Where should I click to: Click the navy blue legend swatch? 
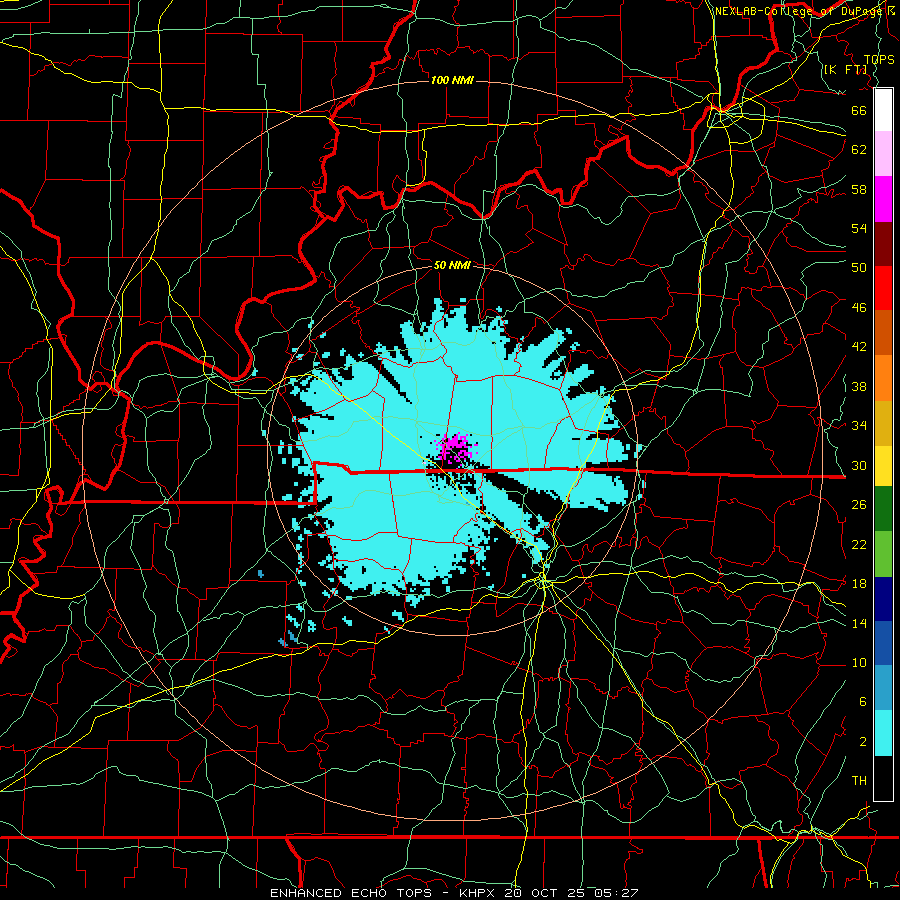tap(883, 599)
